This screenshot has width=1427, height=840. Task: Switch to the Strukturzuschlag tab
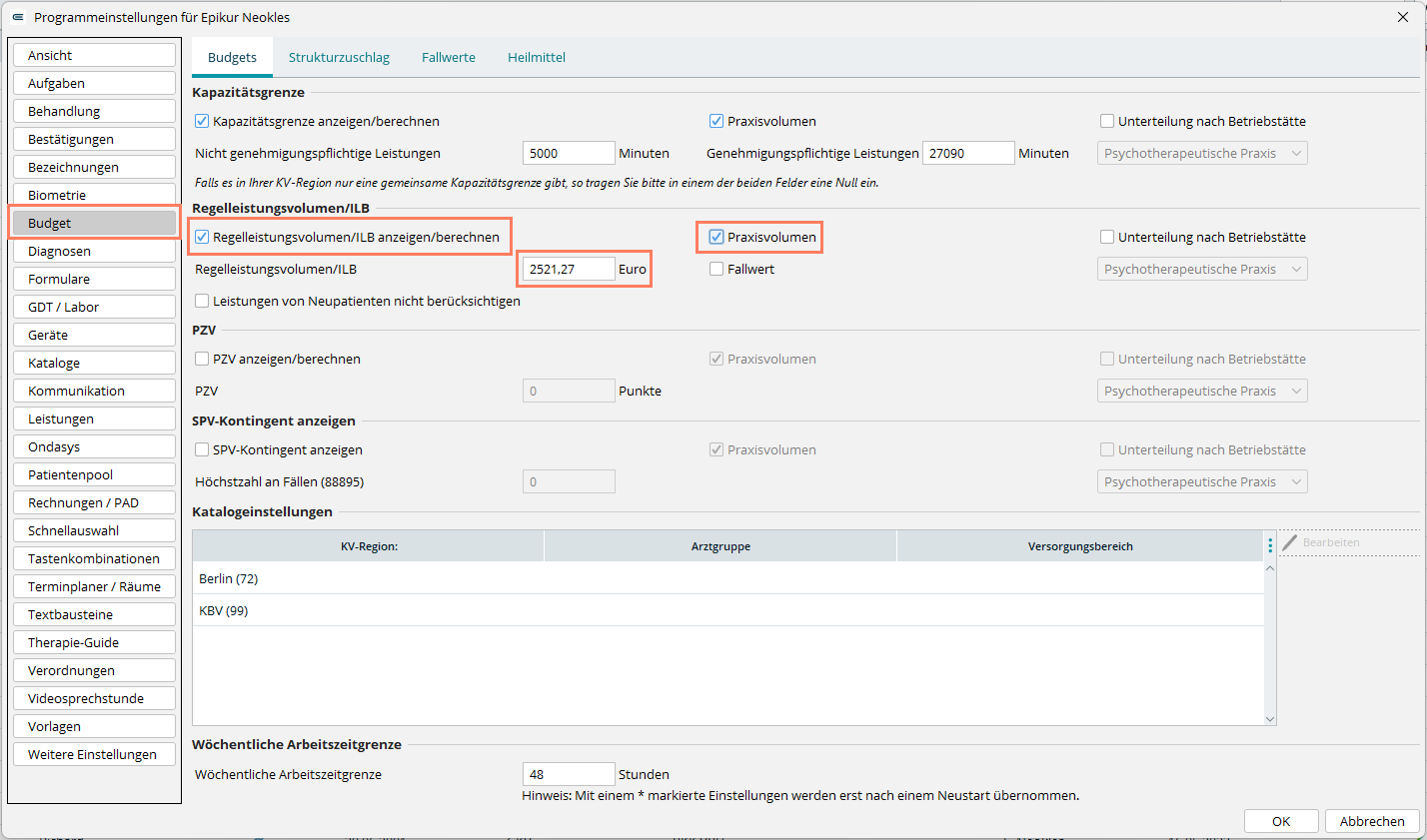[x=339, y=57]
